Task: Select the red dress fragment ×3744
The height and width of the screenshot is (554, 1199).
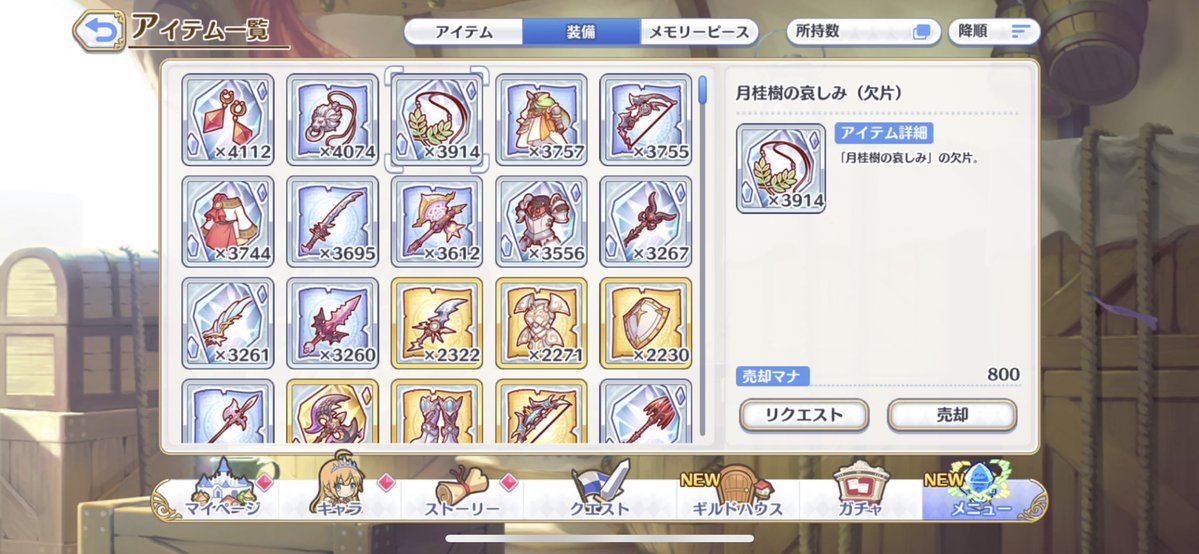Action: tap(228, 221)
